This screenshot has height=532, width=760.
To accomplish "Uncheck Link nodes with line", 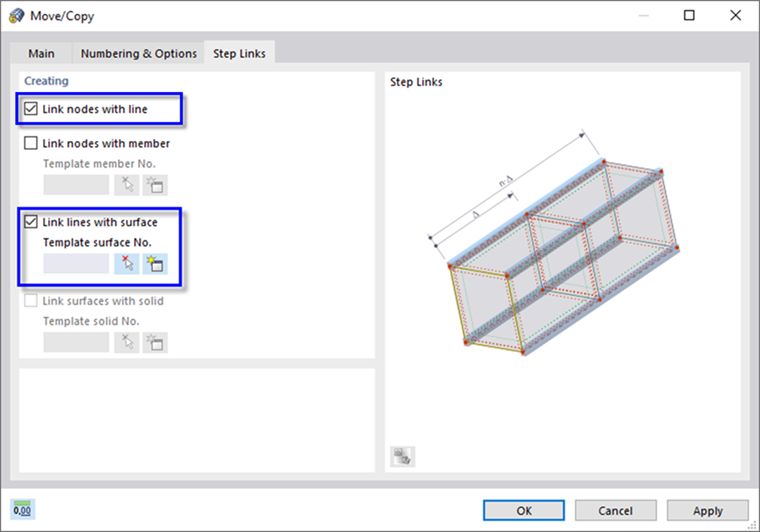I will click(31, 109).
